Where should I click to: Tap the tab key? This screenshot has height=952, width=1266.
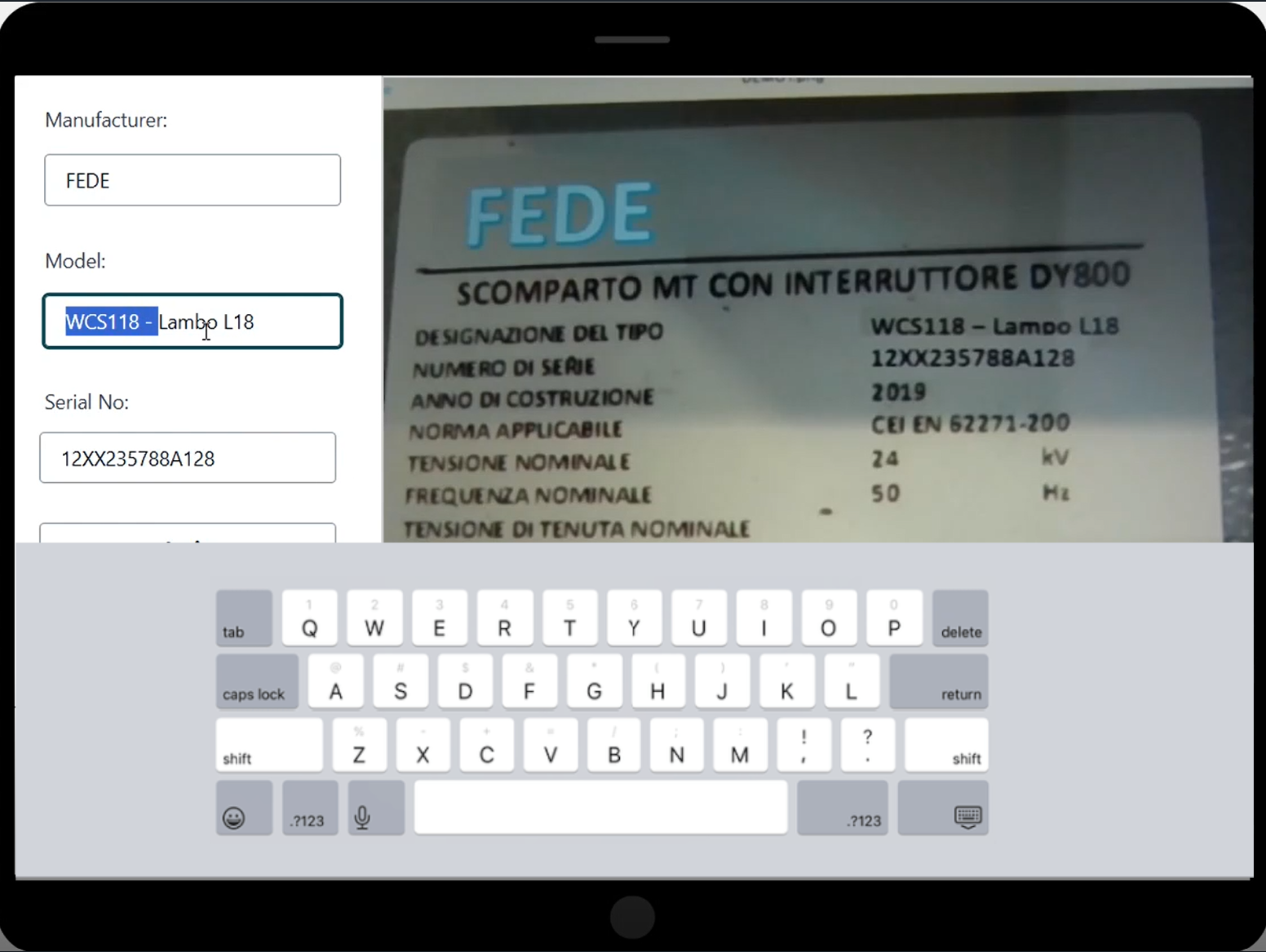click(244, 618)
